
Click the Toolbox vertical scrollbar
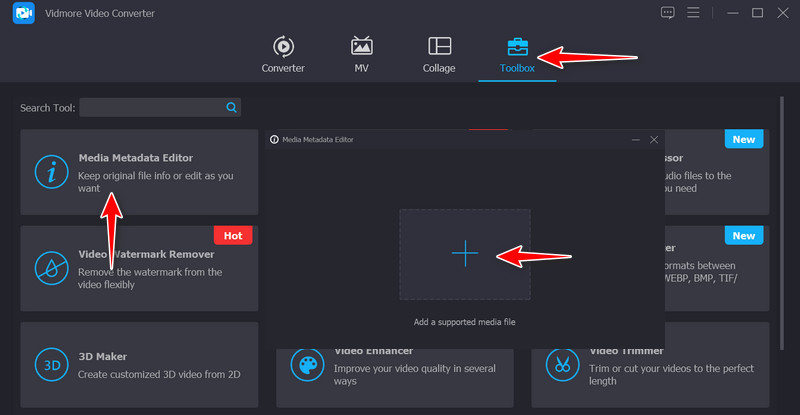click(782, 220)
